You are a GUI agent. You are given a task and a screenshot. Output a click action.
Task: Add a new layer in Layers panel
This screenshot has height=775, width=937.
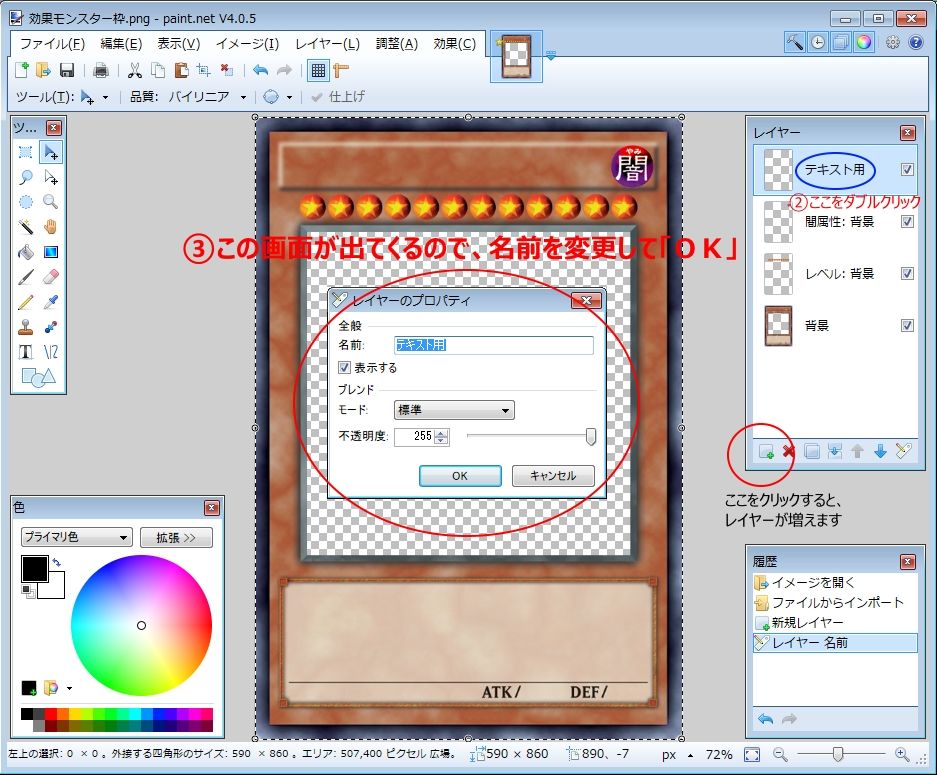click(x=766, y=452)
